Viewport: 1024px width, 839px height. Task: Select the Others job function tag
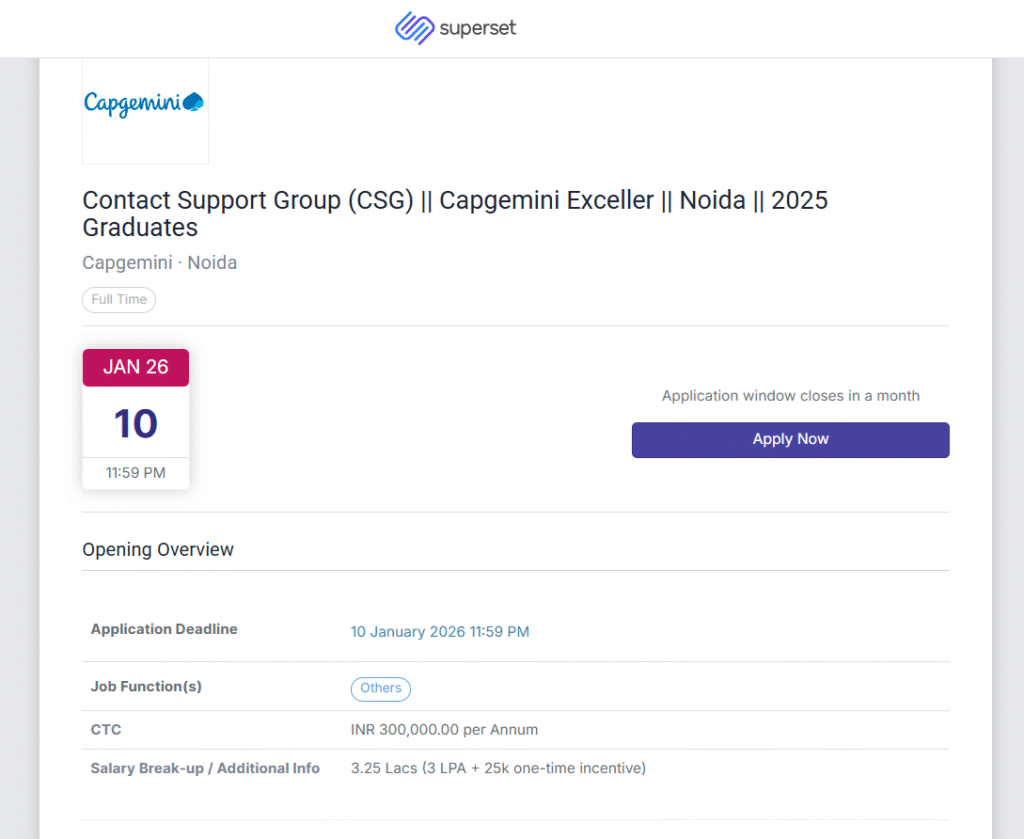click(x=381, y=689)
